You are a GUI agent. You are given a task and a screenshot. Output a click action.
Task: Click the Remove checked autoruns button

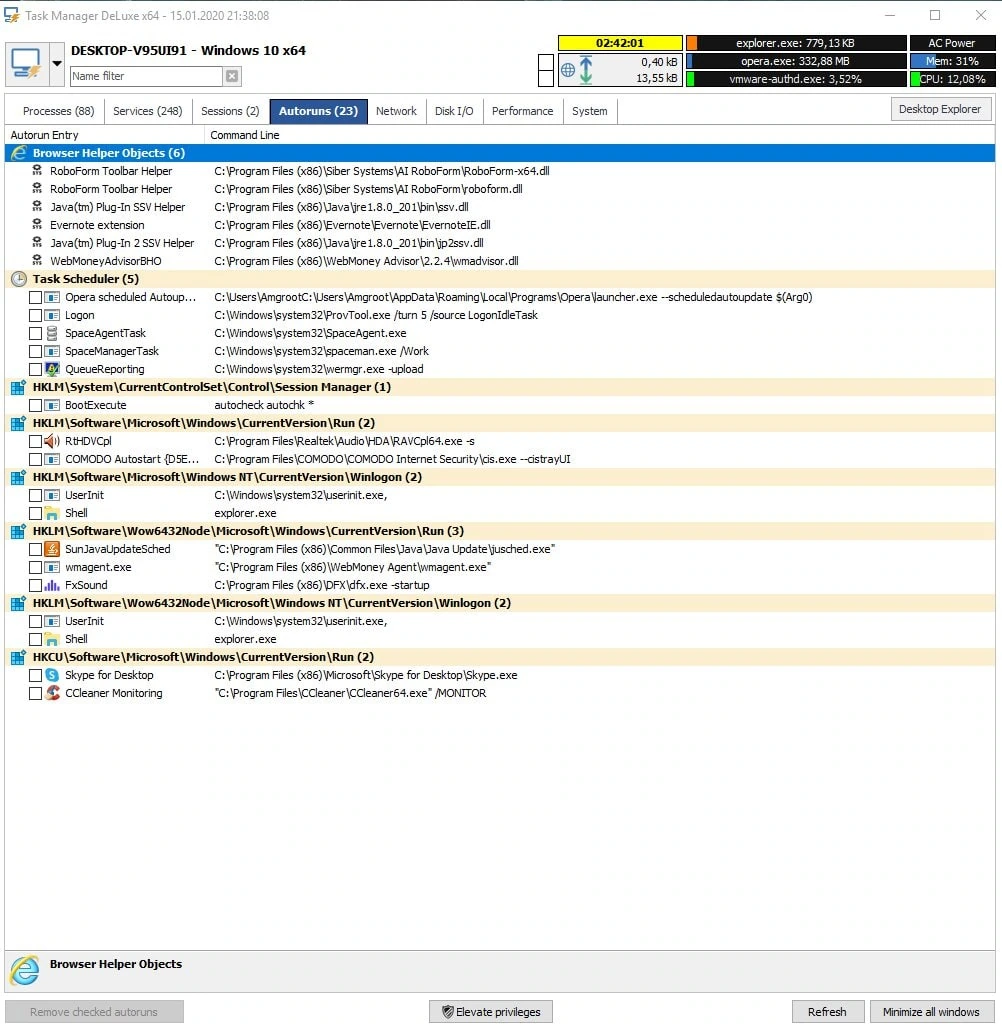coord(94,1012)
